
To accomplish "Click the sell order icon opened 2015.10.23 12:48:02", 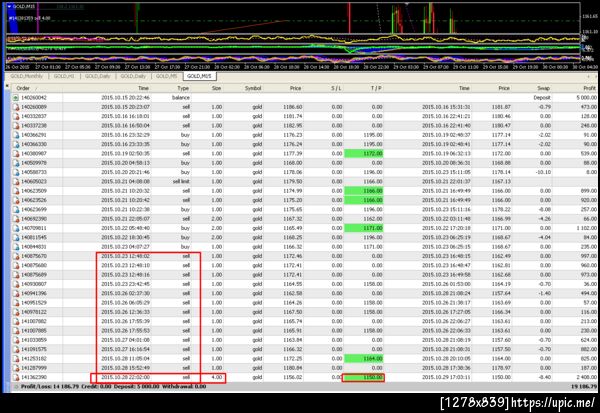I will tap(16, 256).
